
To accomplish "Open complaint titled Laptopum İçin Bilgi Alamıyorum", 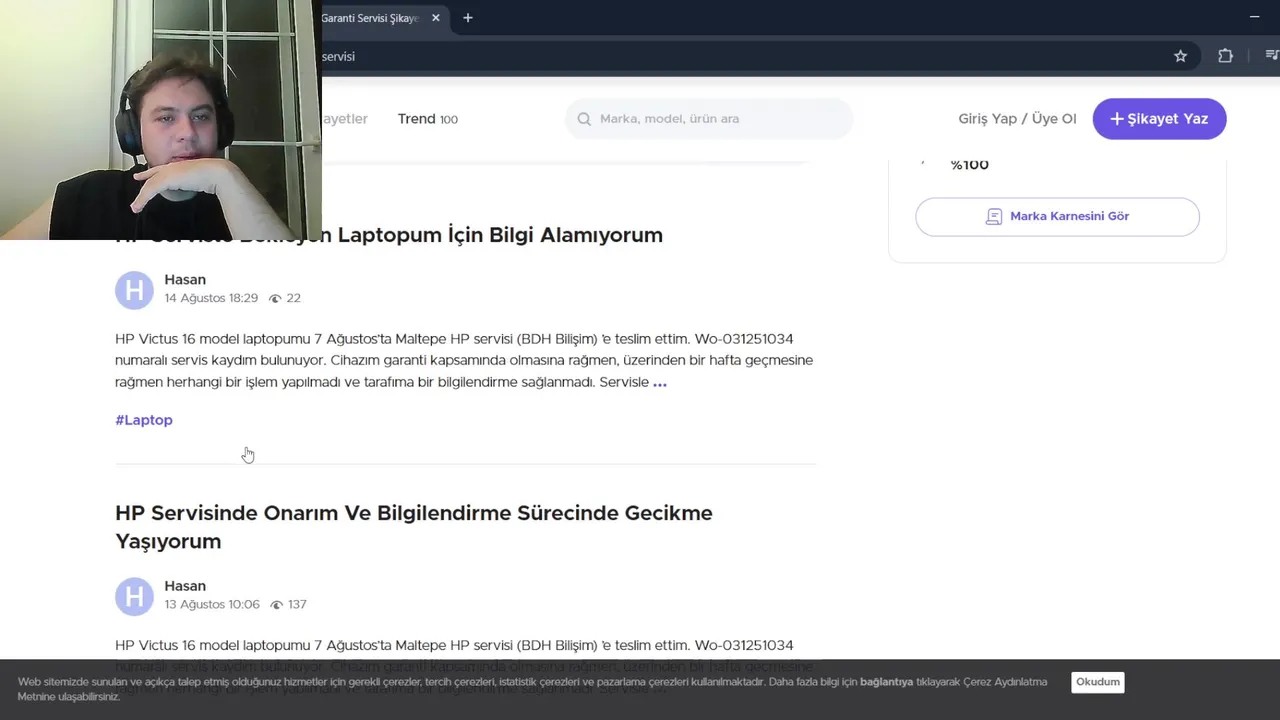I will click(x=389, y=235).
